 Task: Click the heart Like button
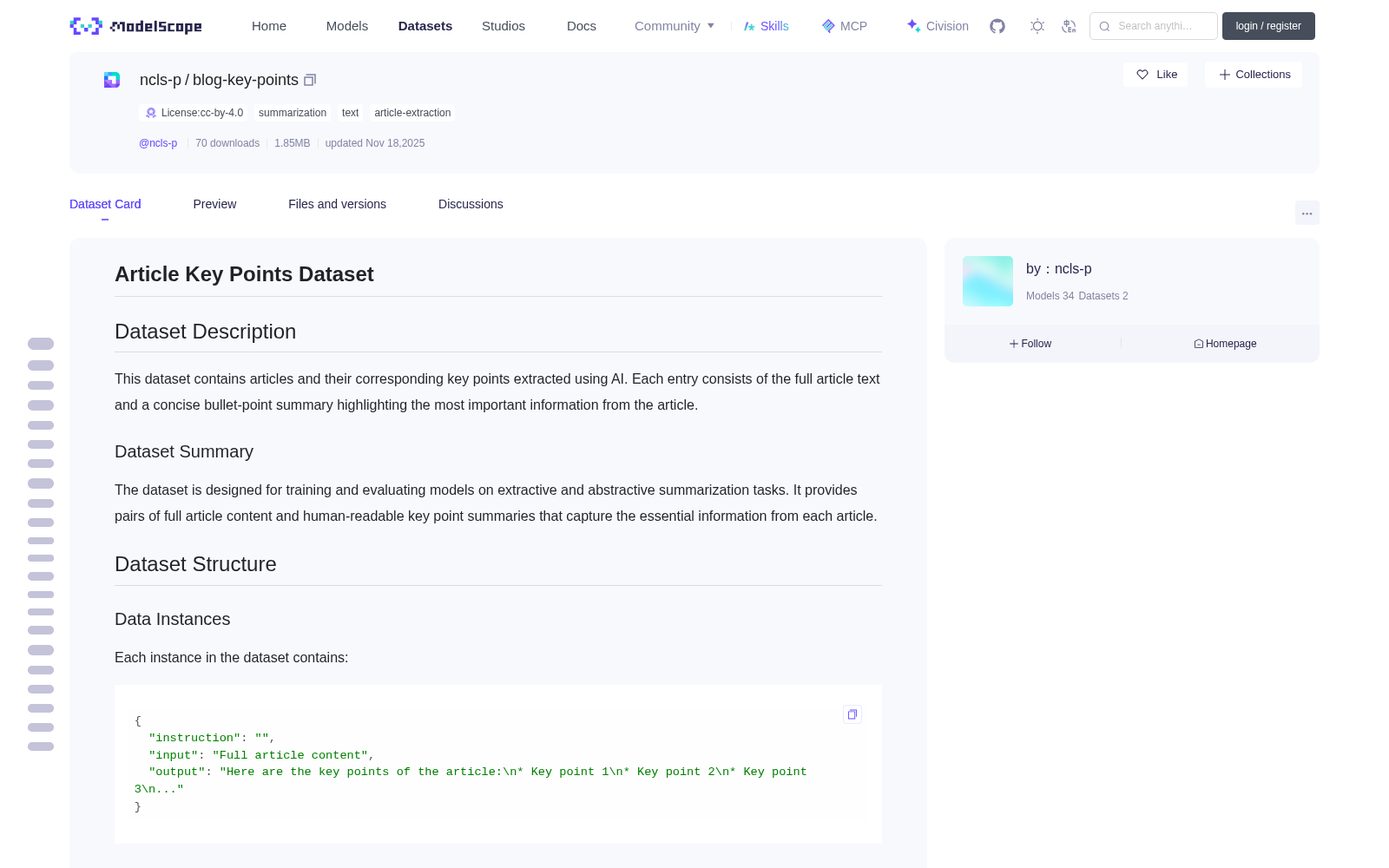tap(1155, 75)
